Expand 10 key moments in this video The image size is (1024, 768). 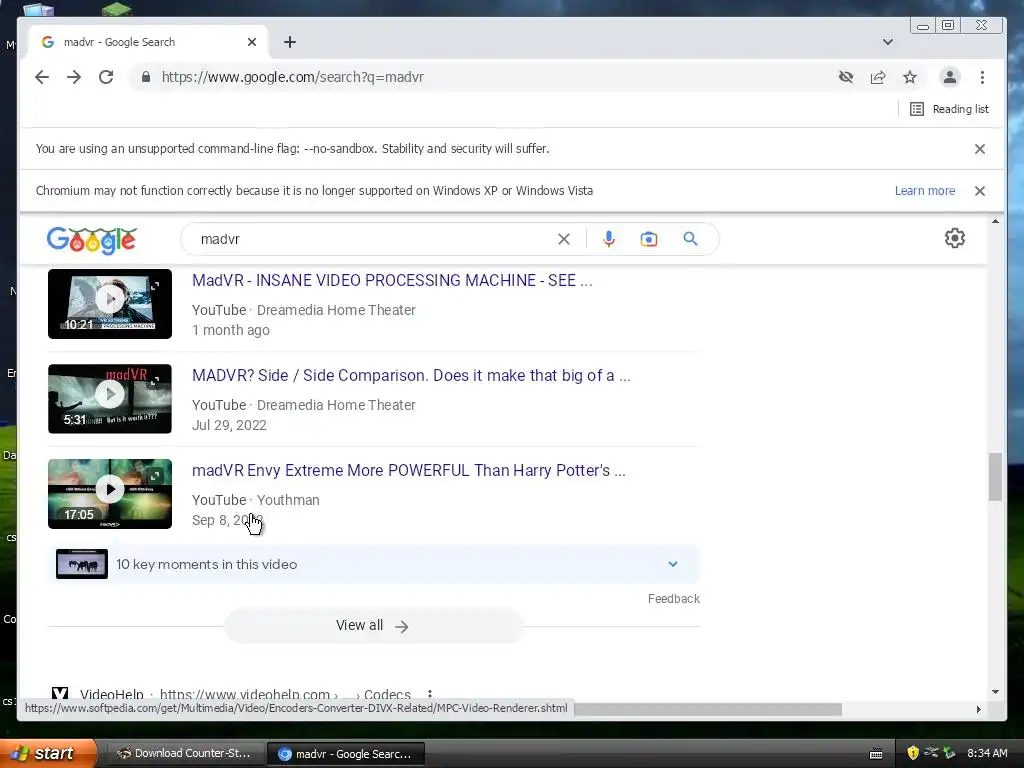pos(374,564)
